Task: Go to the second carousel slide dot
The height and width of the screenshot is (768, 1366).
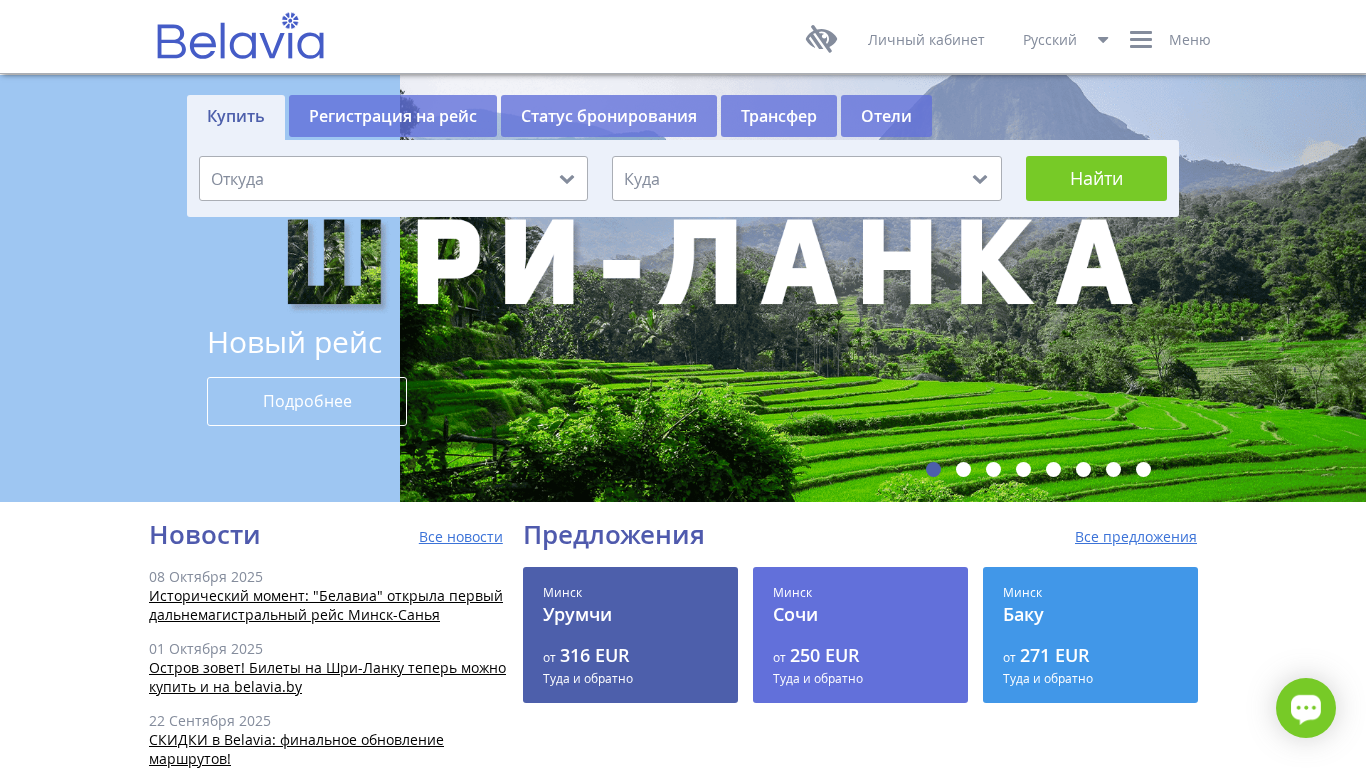Action: 963,469
